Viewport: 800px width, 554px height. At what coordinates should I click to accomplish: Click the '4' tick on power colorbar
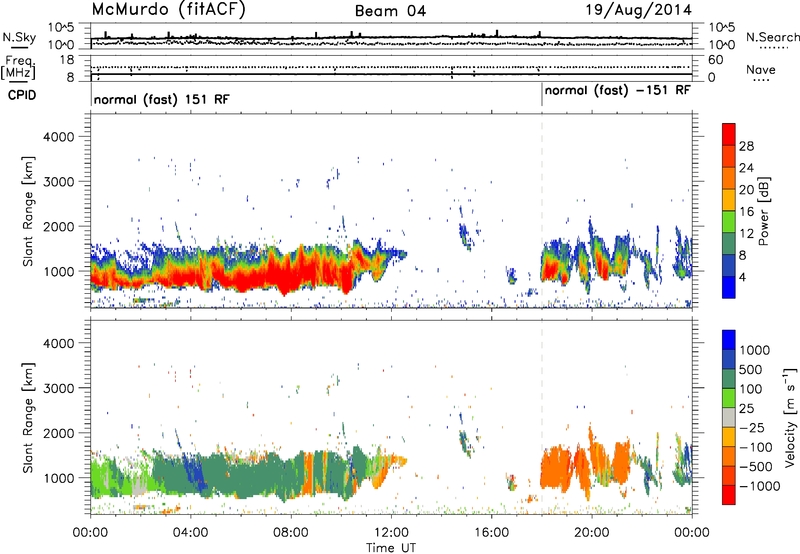pyautogui.click(x=743, y=277)
